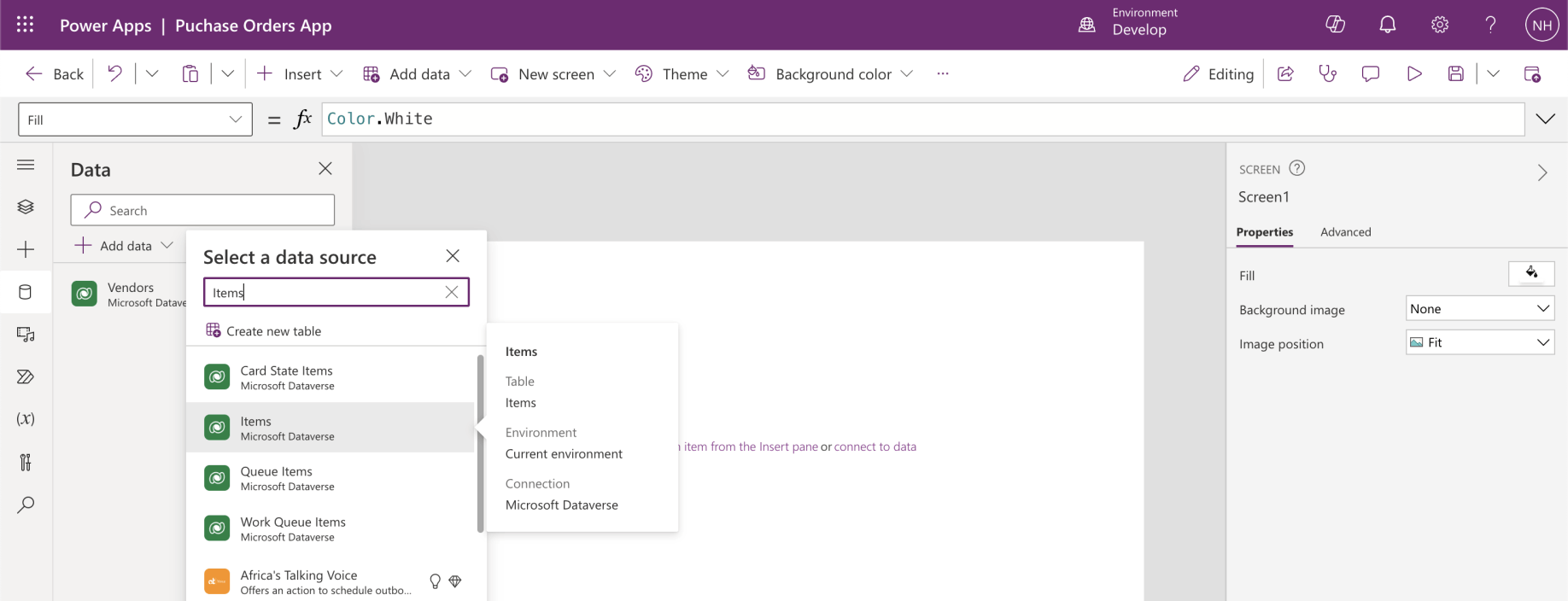
Task: Open Add data in top toolbar
Action: tap(417, 74)
